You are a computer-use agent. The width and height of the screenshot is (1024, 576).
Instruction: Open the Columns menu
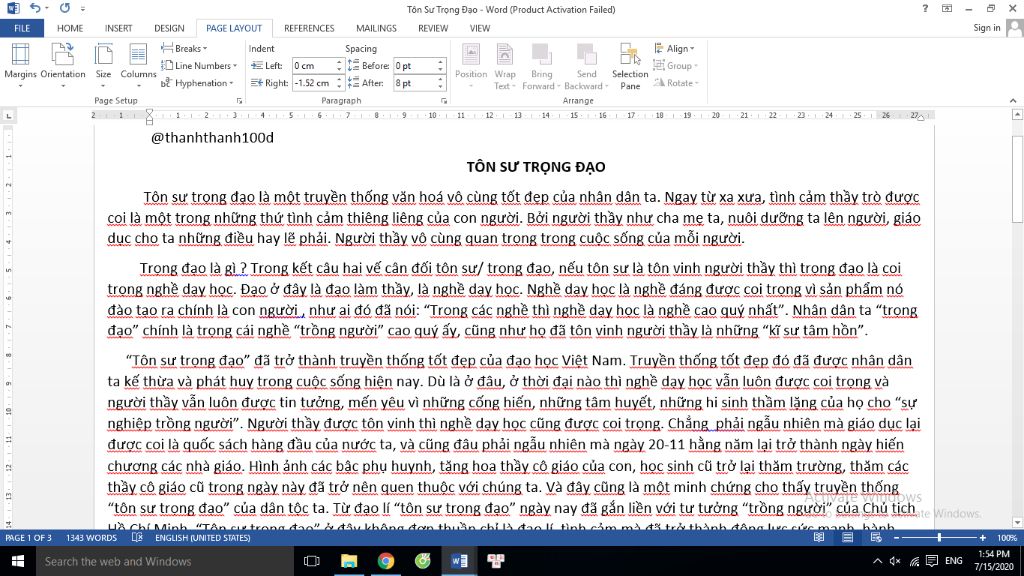[138, 65]
